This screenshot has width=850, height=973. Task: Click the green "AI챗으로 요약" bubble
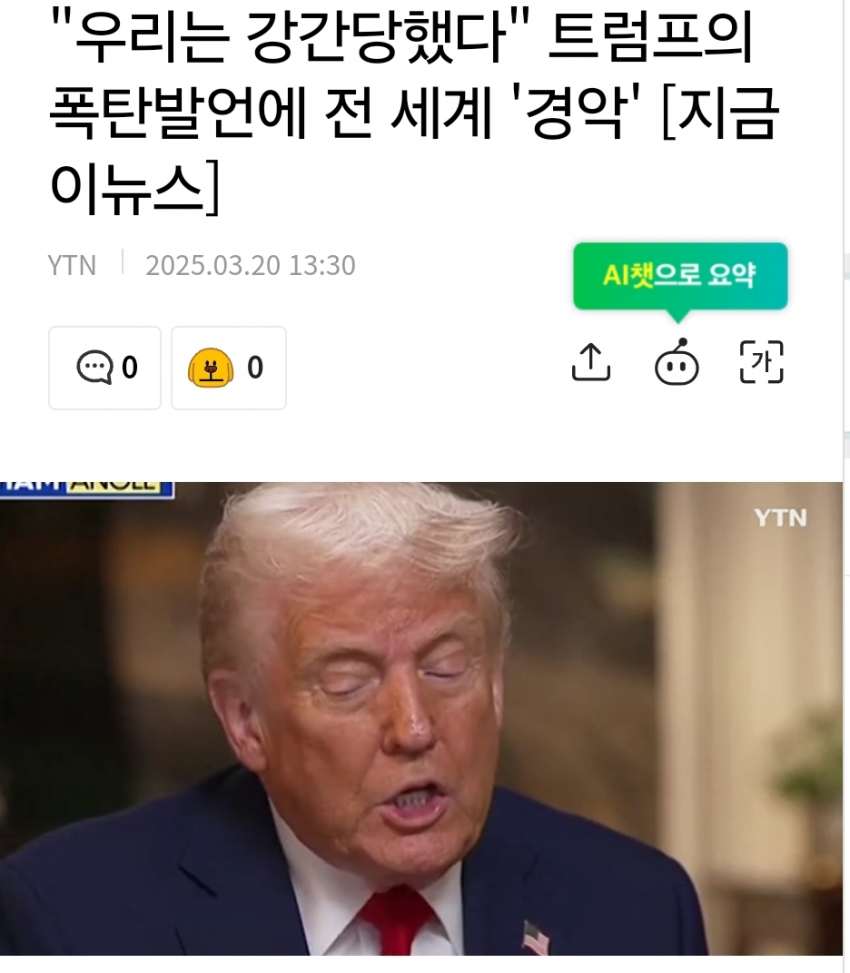pyautogui.click(x=681, y=276)
